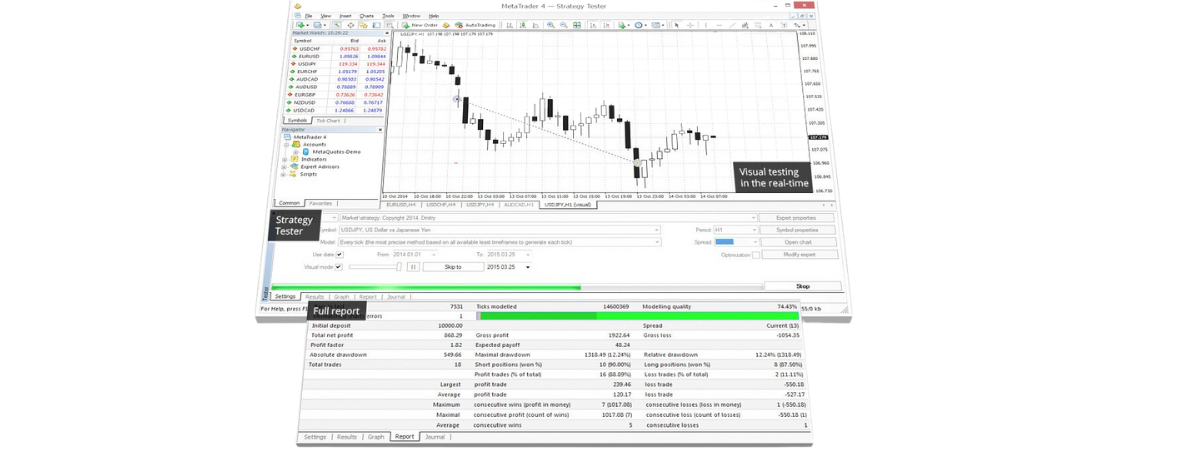Click the tile windows toolbar icon
Image resolution: width=1181 pixels, height=472 pixels.
577,25
